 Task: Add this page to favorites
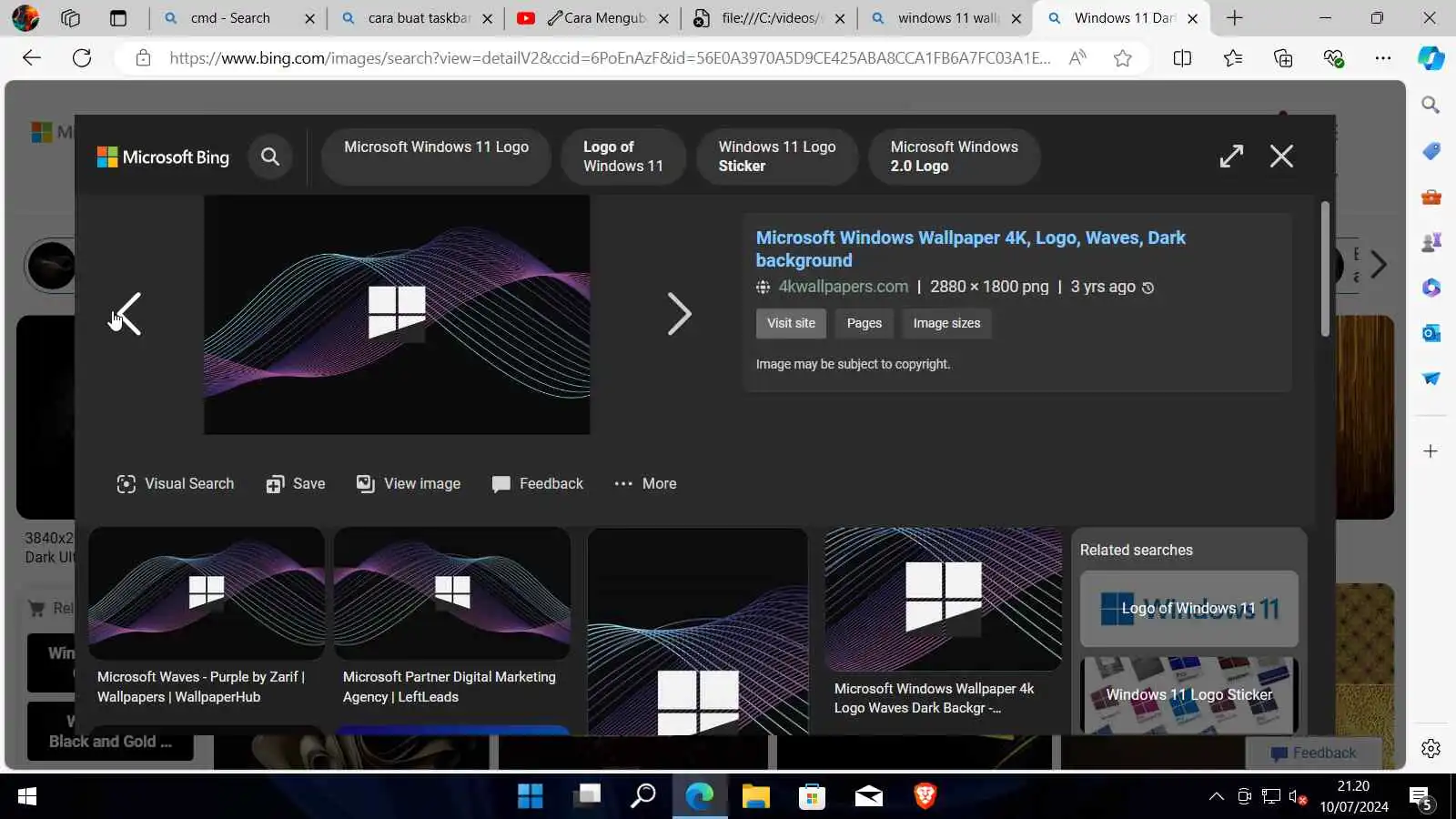coord(1123,58)
